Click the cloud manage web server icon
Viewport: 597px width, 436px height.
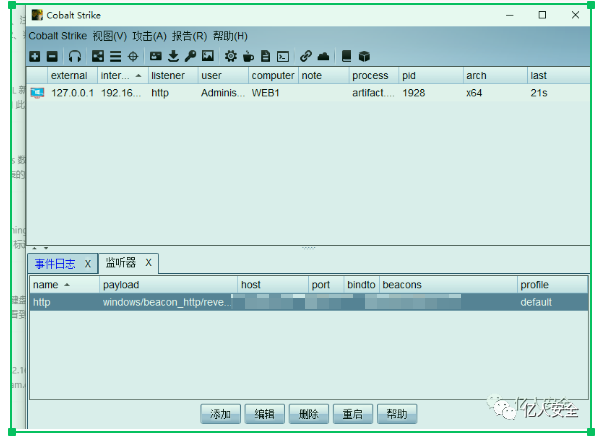323,56
